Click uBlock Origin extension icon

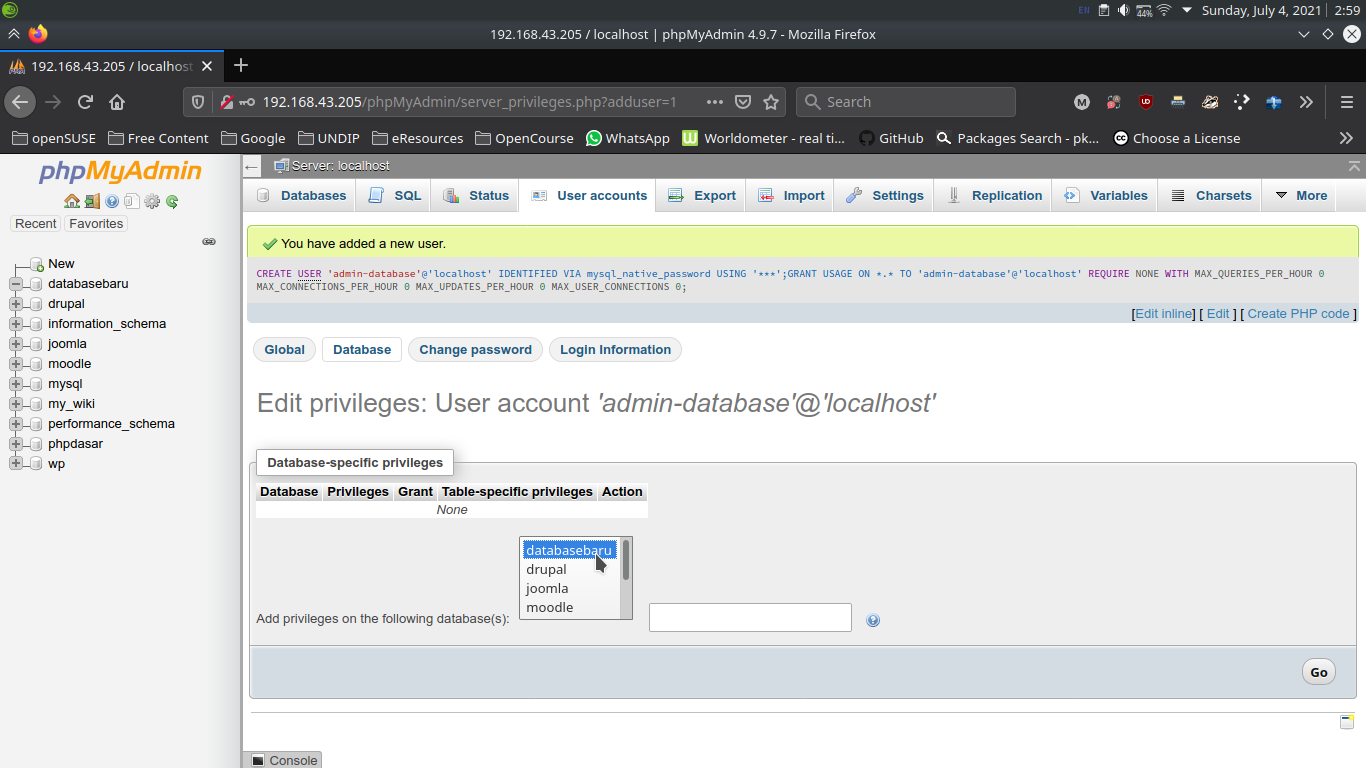coord(1146,102)
